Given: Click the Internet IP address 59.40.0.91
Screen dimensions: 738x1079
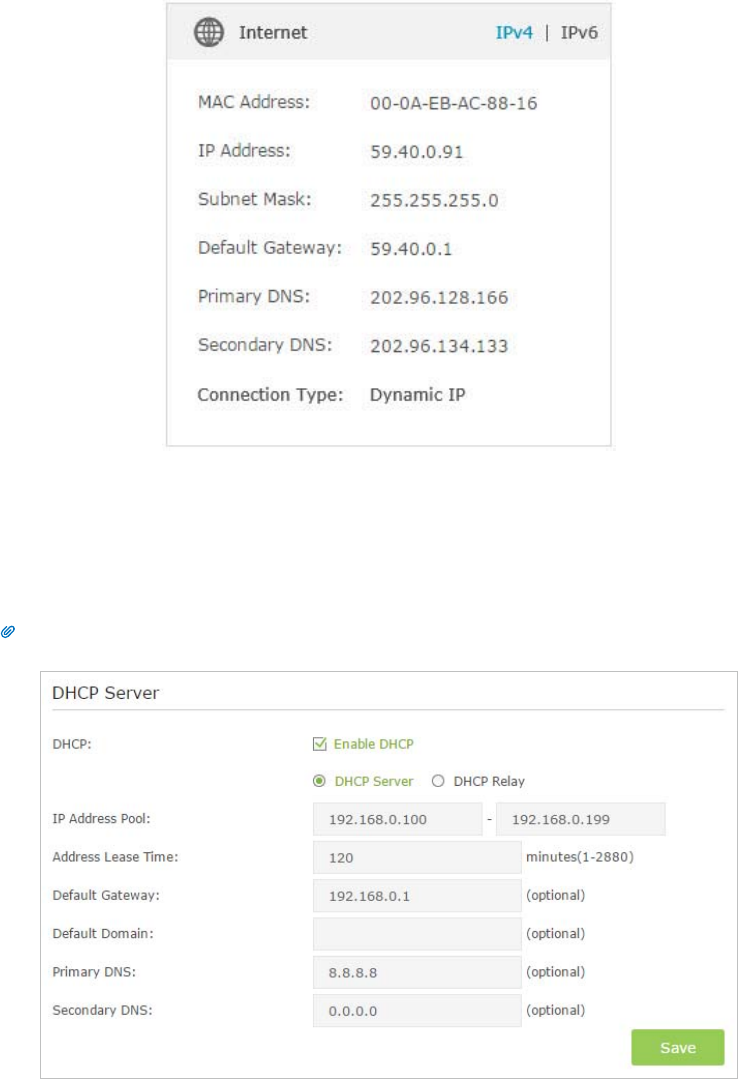Looking at the screenshot, I should pyautogui.click(x=417, y=151).
